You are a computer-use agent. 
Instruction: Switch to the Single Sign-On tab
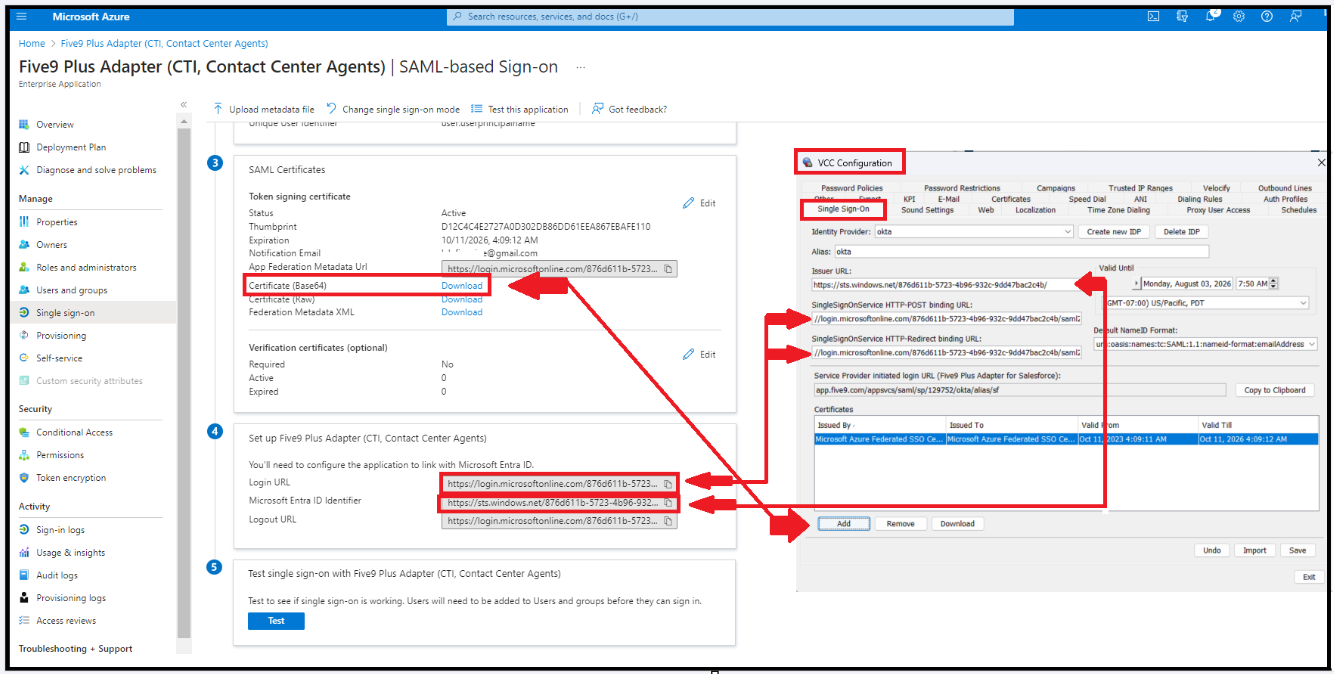[x=844, y=210]
